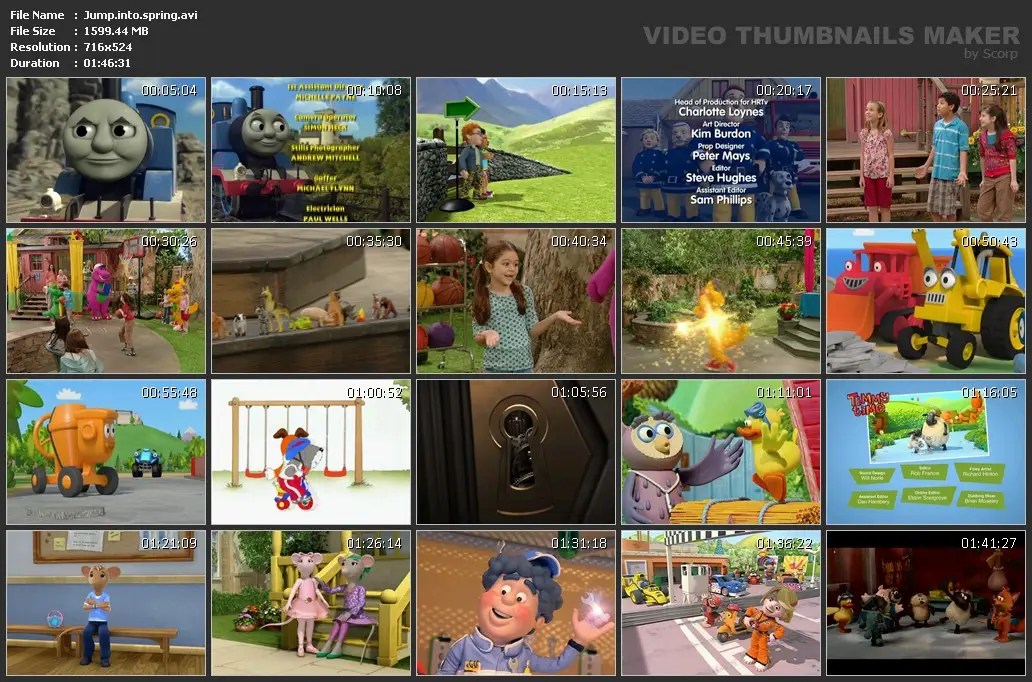This screenshot has height=682, width=1032.
Task: Click the file name Jump.into.spring.avi
Action: point(140,14)
